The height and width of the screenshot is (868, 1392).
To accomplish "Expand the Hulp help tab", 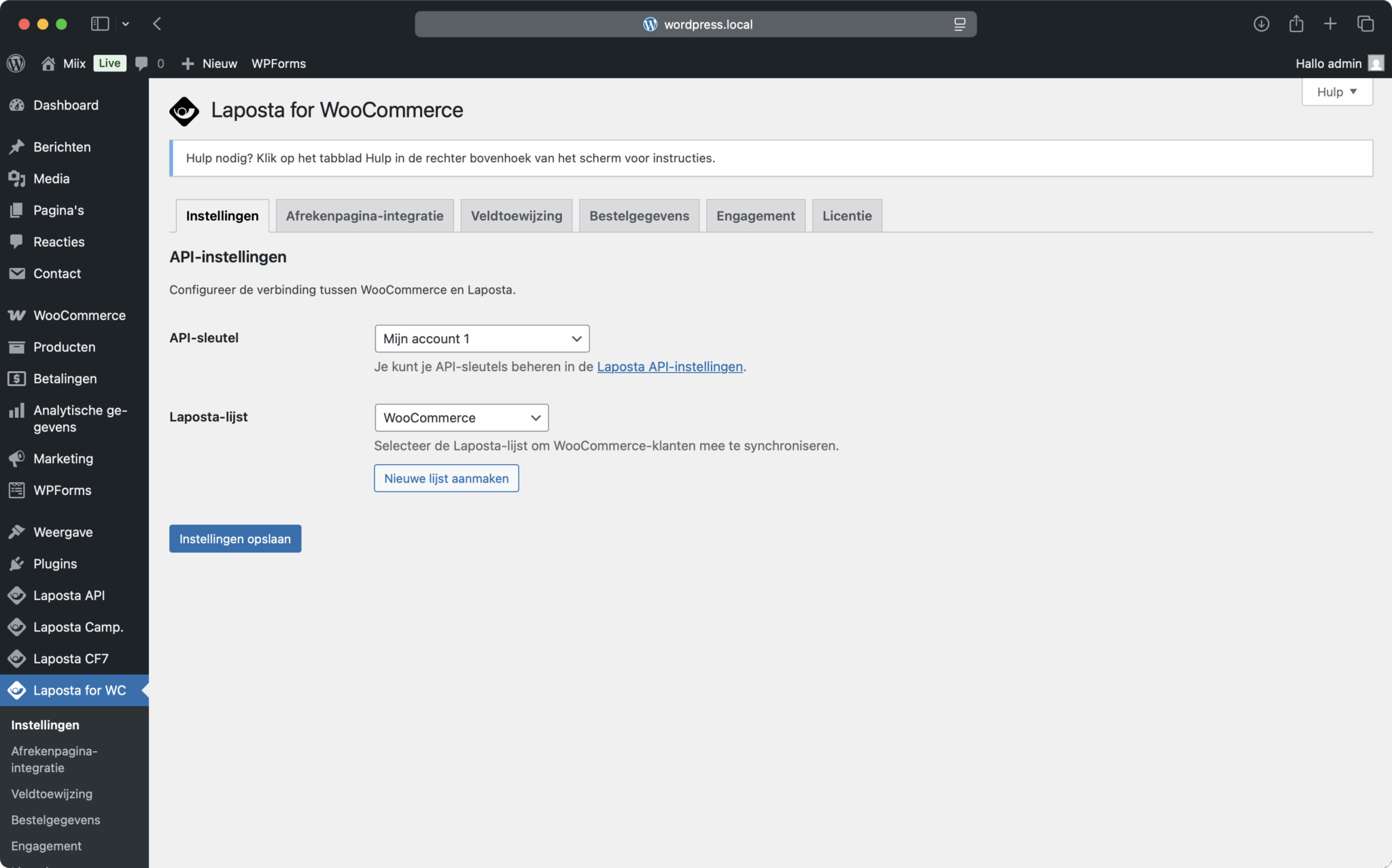I will pos(1337,92).
